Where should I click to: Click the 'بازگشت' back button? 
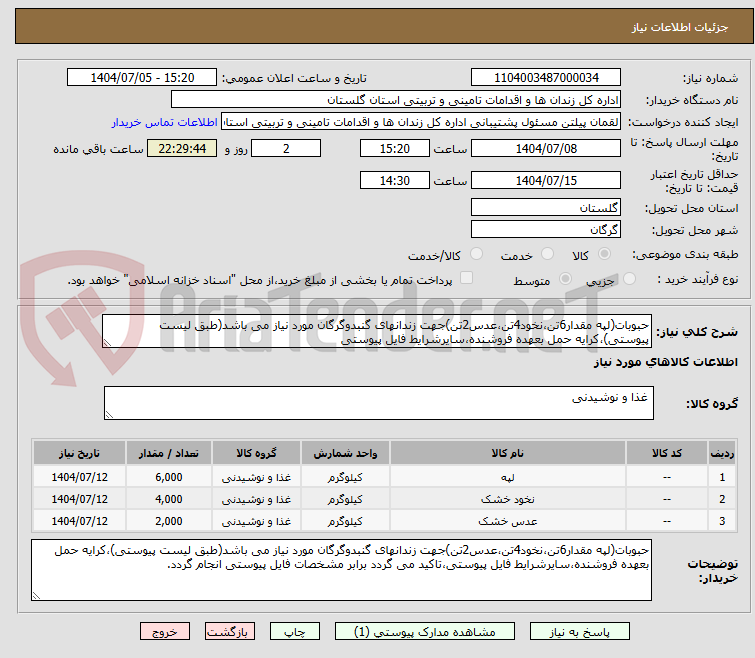pyautogui.click(x=231, y=632)
